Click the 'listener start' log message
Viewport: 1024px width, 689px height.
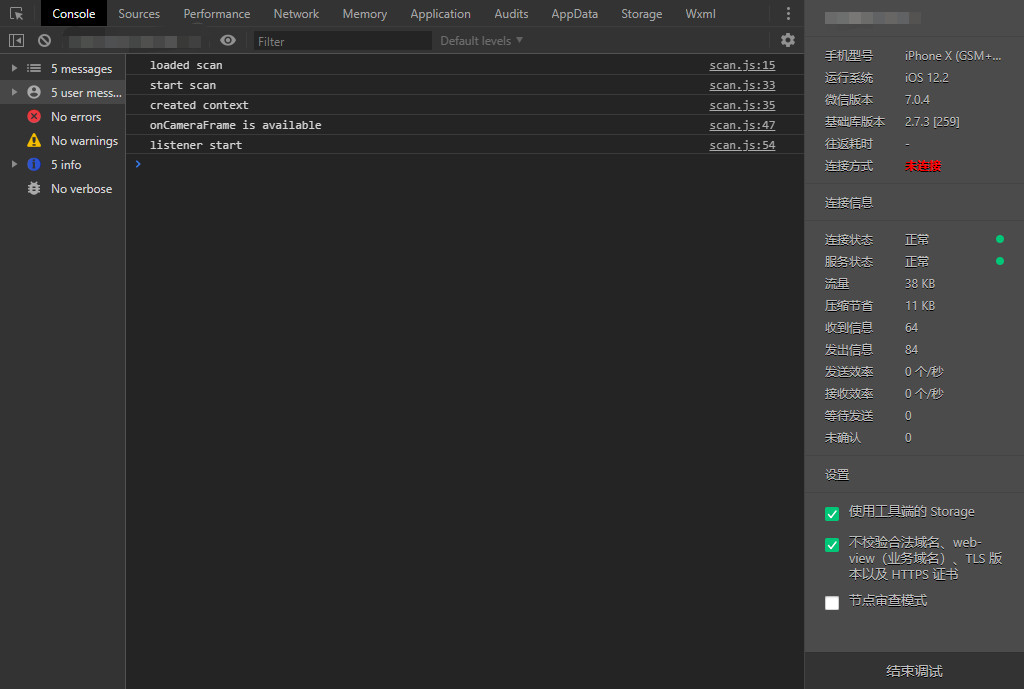click(x=196, y=145)
